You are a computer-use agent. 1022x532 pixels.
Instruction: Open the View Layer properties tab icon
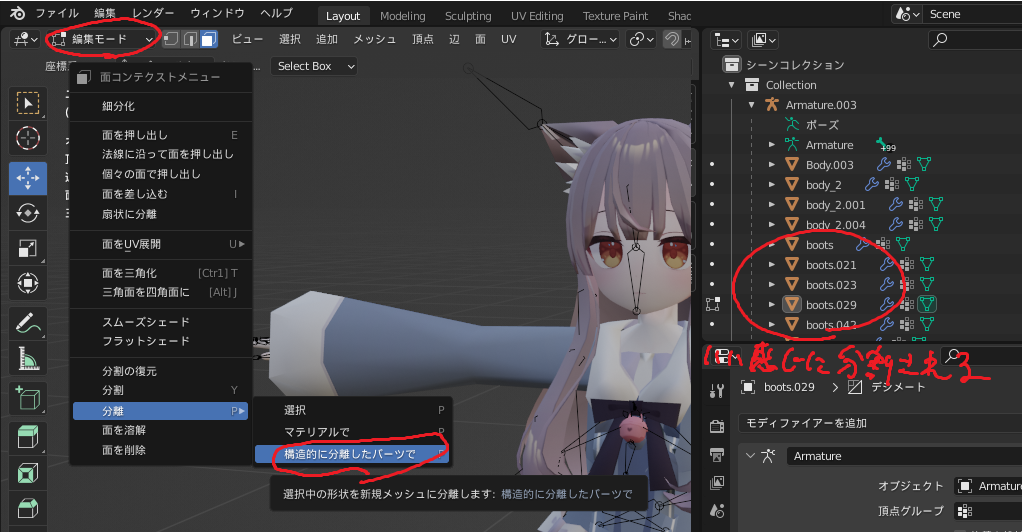tap(717, 482)
